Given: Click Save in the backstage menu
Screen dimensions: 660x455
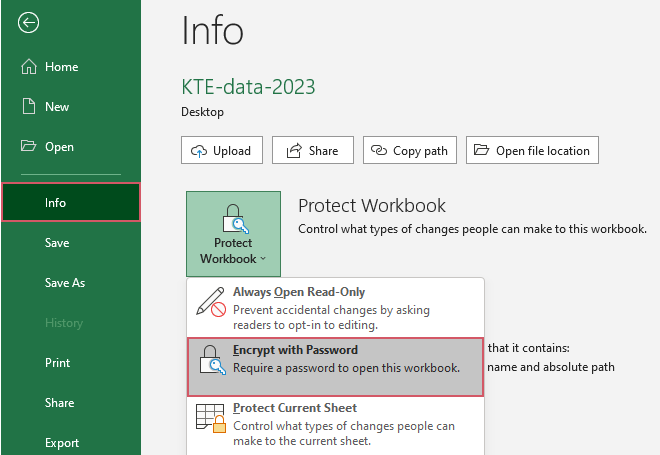Looking at the screenshot, I should 57,243.
